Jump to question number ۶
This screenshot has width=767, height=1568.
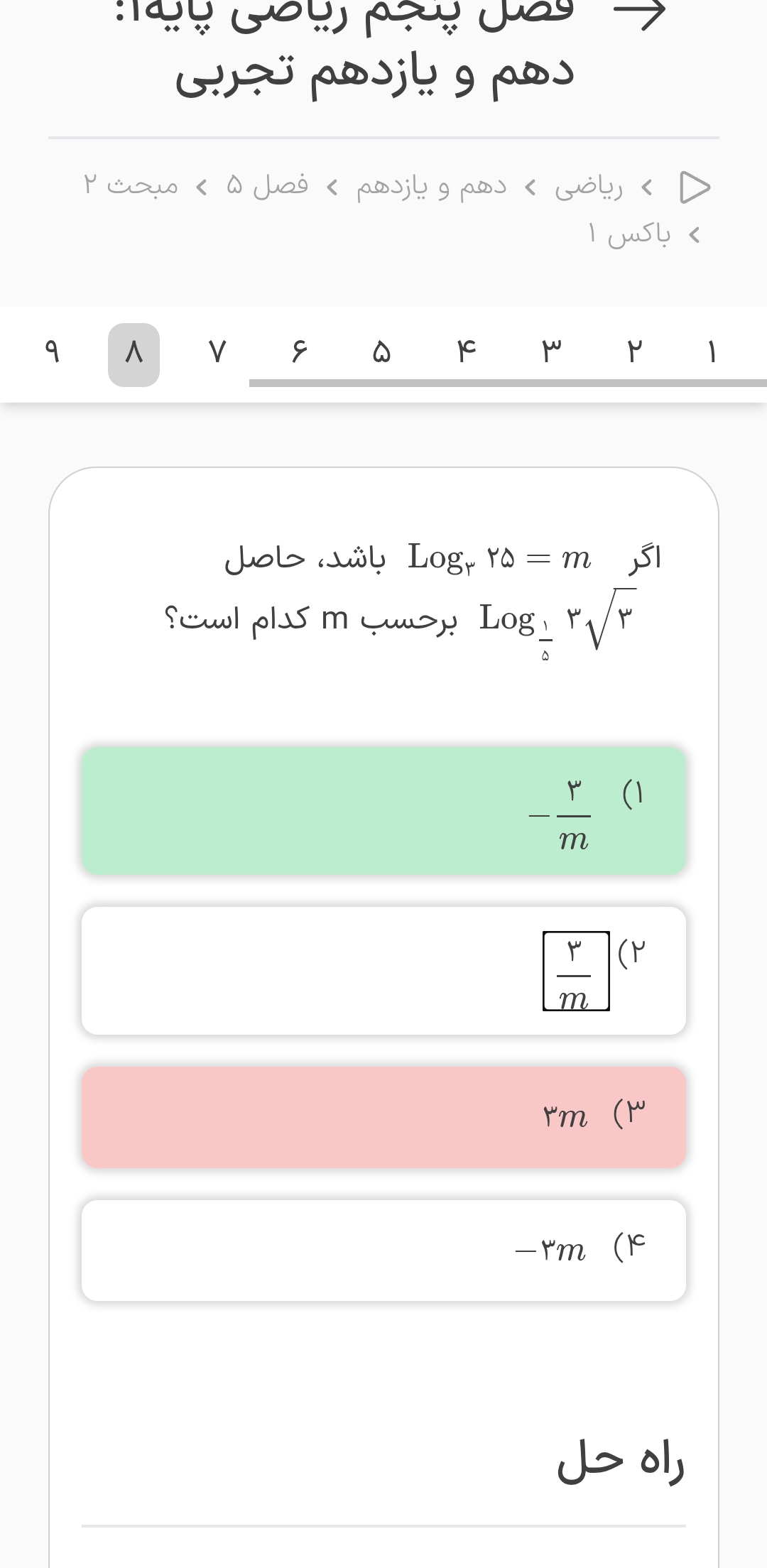[x=300, y=353]
